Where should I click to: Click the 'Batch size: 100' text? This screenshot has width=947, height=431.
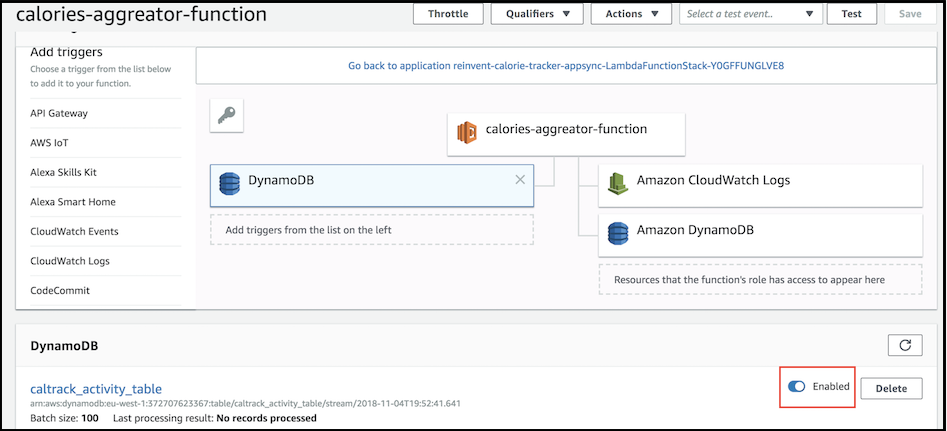(66, 418)
